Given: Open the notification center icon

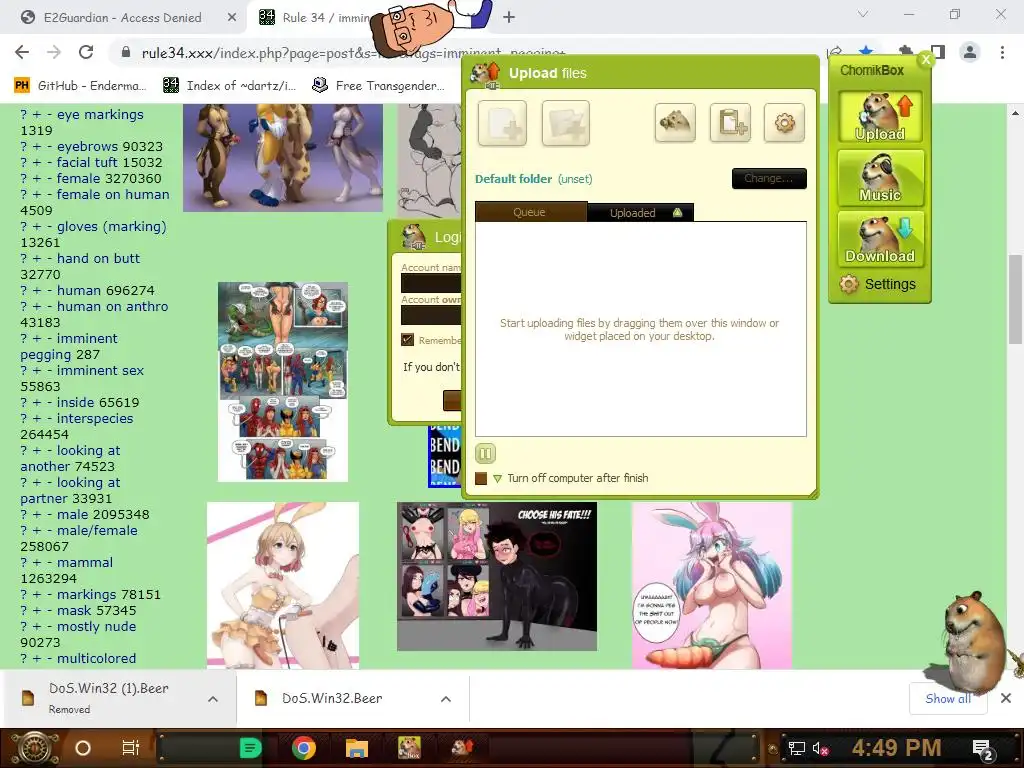Looking at the screenshot, I should [983, 748].
